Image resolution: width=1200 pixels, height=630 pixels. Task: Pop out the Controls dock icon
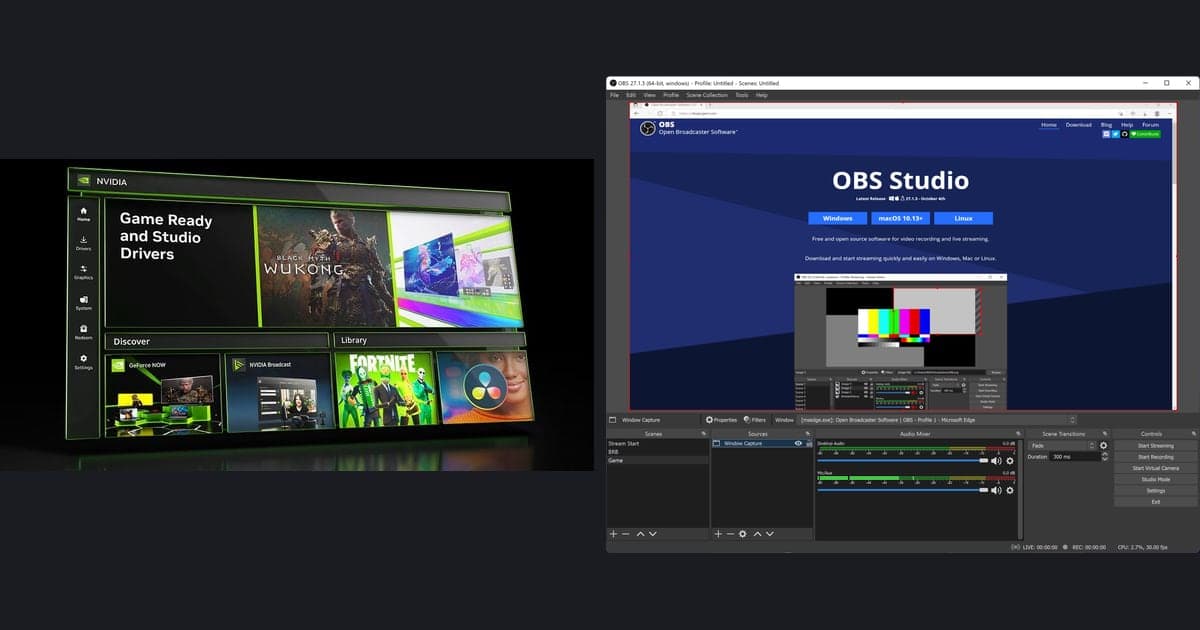1195,434
